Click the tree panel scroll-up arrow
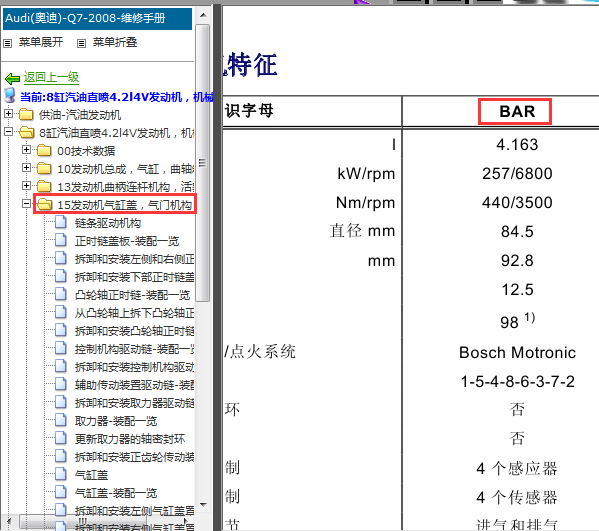Viewport: 599px width, 531px height. [203, 15]
